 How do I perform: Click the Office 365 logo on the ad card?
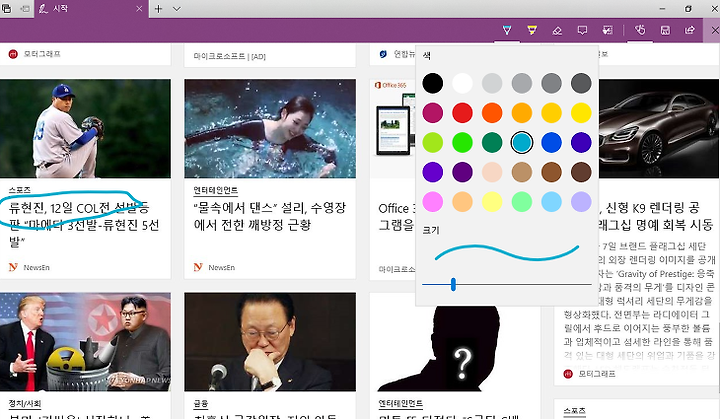point(391,85)
